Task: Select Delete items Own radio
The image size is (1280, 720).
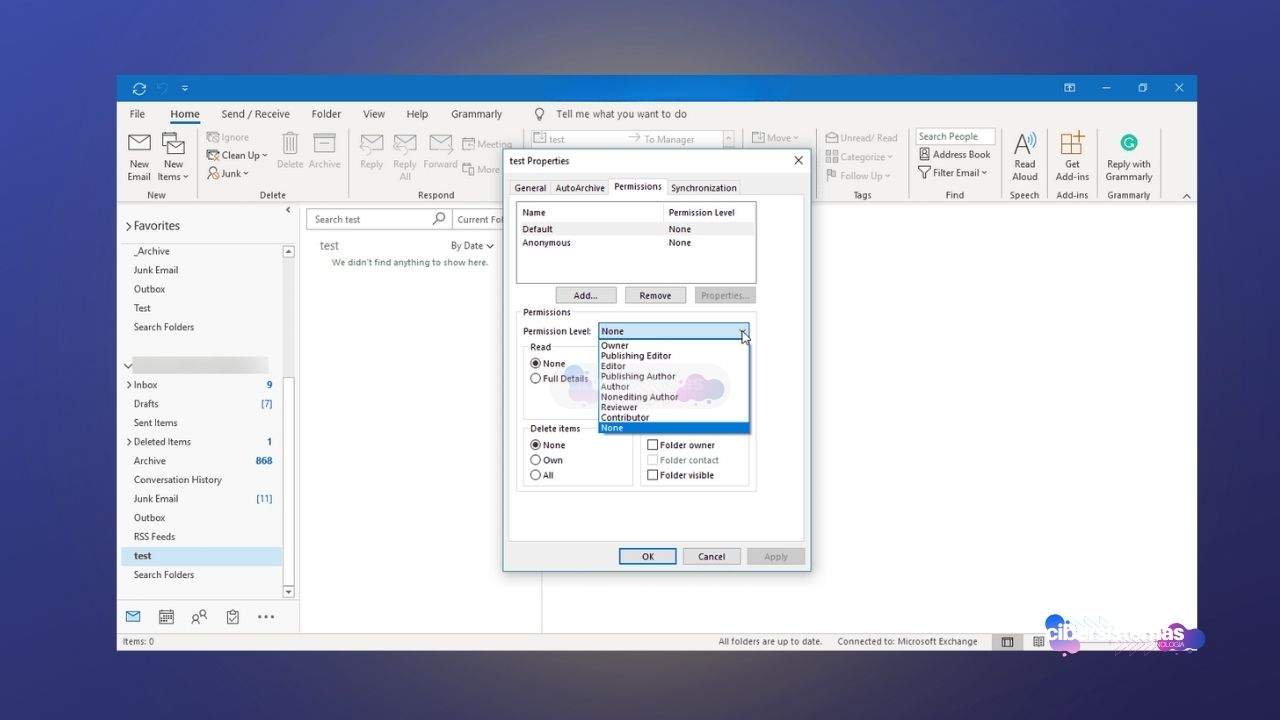Action: point(536,460)
